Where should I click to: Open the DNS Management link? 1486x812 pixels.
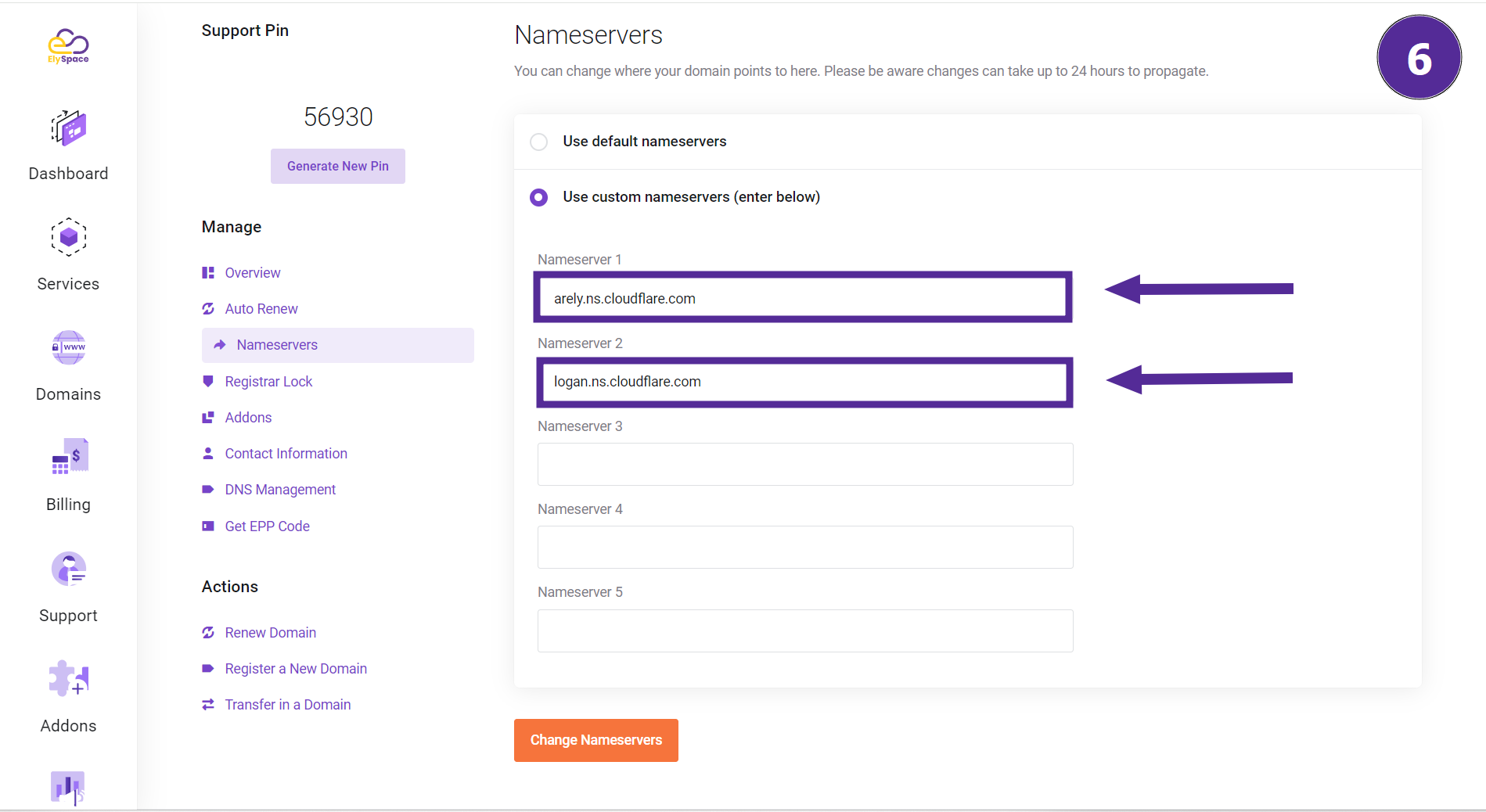coord(280,490)
